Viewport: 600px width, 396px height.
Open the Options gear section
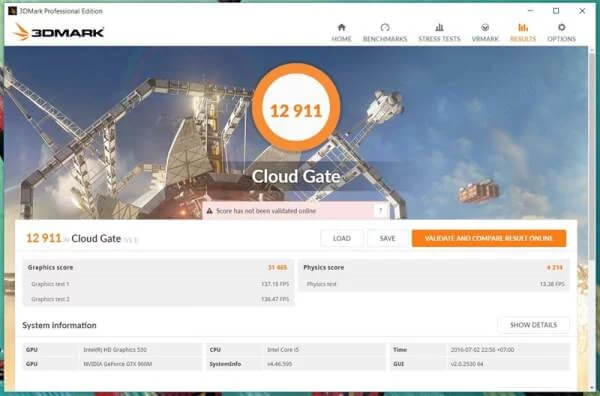[x=561, y=33]
